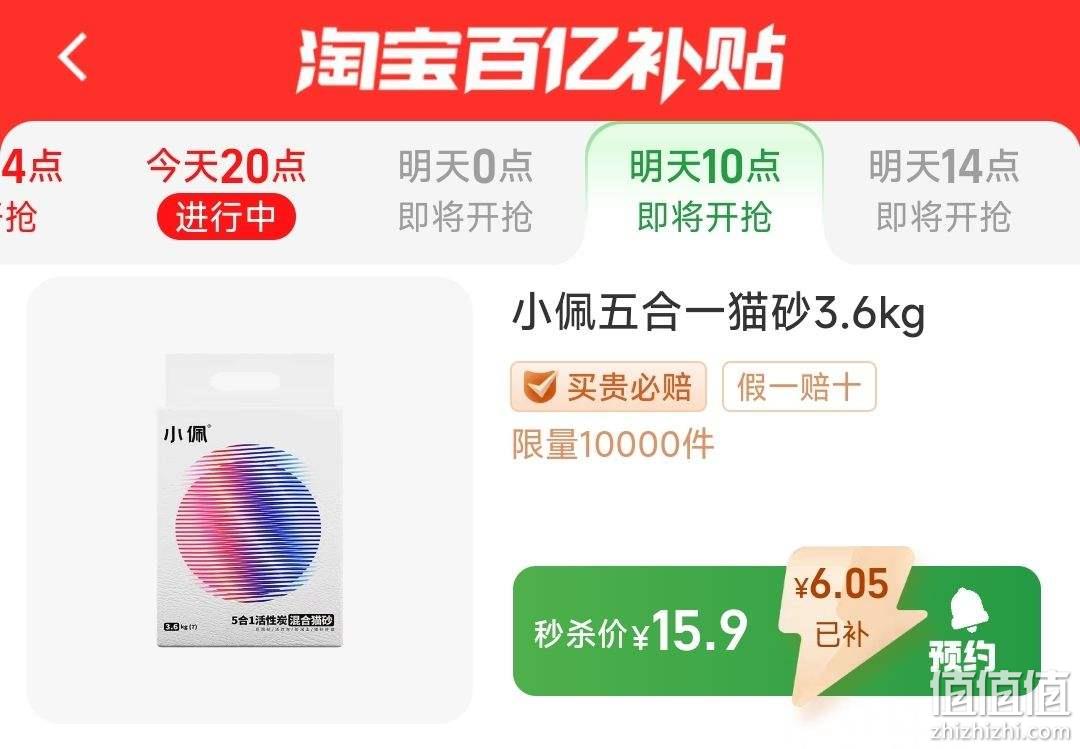Tap the 买贵必赔 guarantee tag
The width and height of the screenshot is (1080, 749).
[608, 387]
